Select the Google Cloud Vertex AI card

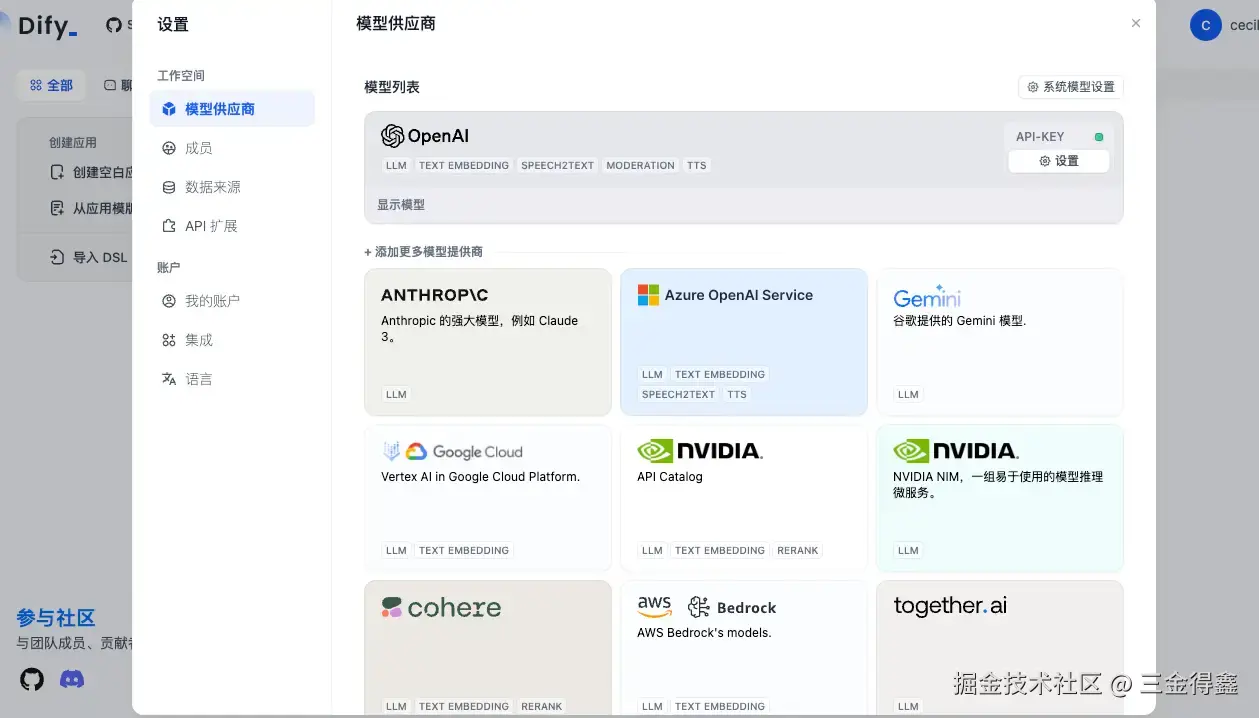[x=488, y=498]
